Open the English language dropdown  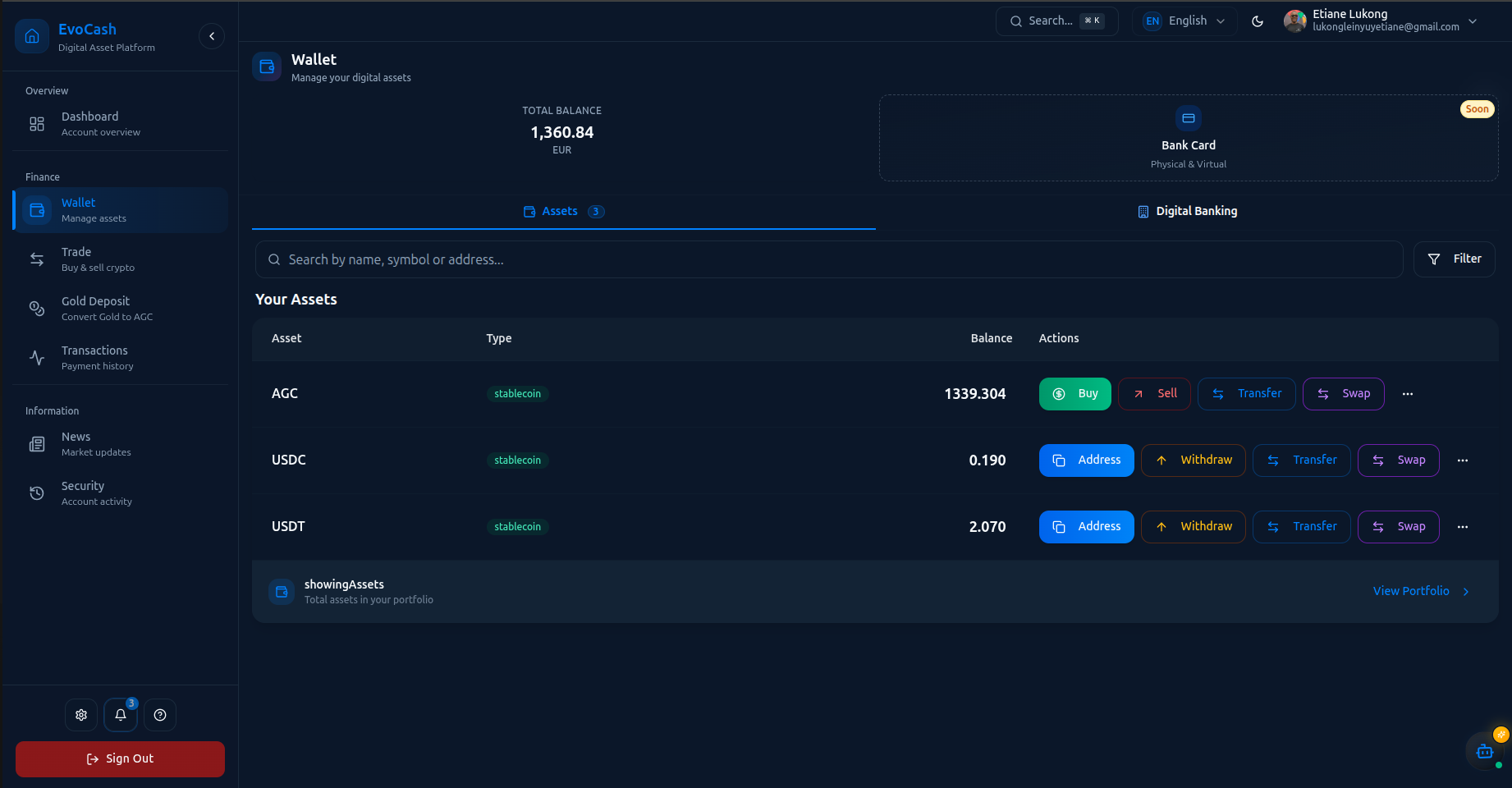pos(1184,21)
